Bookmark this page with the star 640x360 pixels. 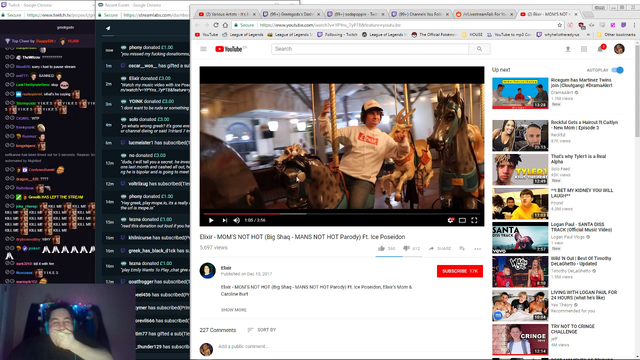click(560, 25)
